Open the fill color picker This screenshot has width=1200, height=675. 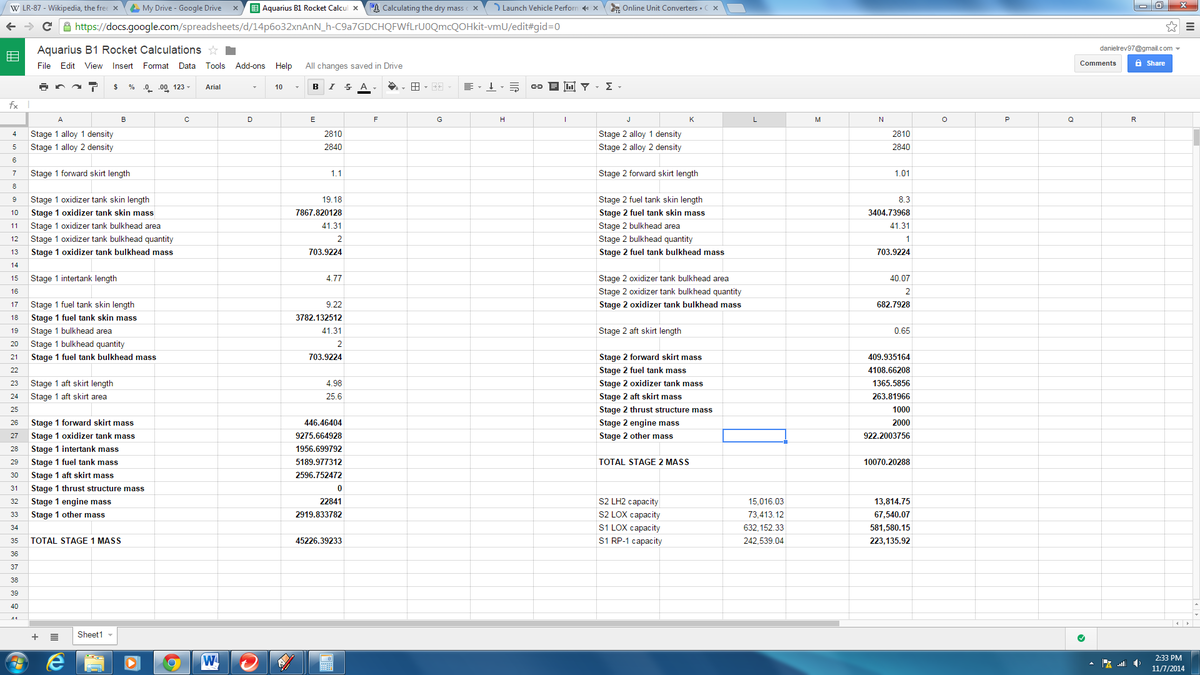pyautogui.click(x=395, y=87)
